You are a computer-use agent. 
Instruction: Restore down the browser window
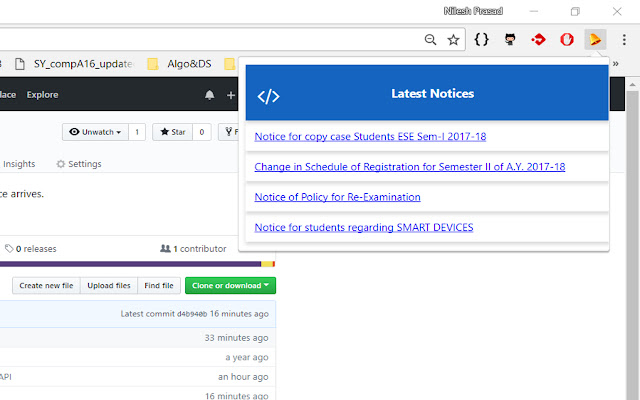pyautogui.click(x=575, y=11)
